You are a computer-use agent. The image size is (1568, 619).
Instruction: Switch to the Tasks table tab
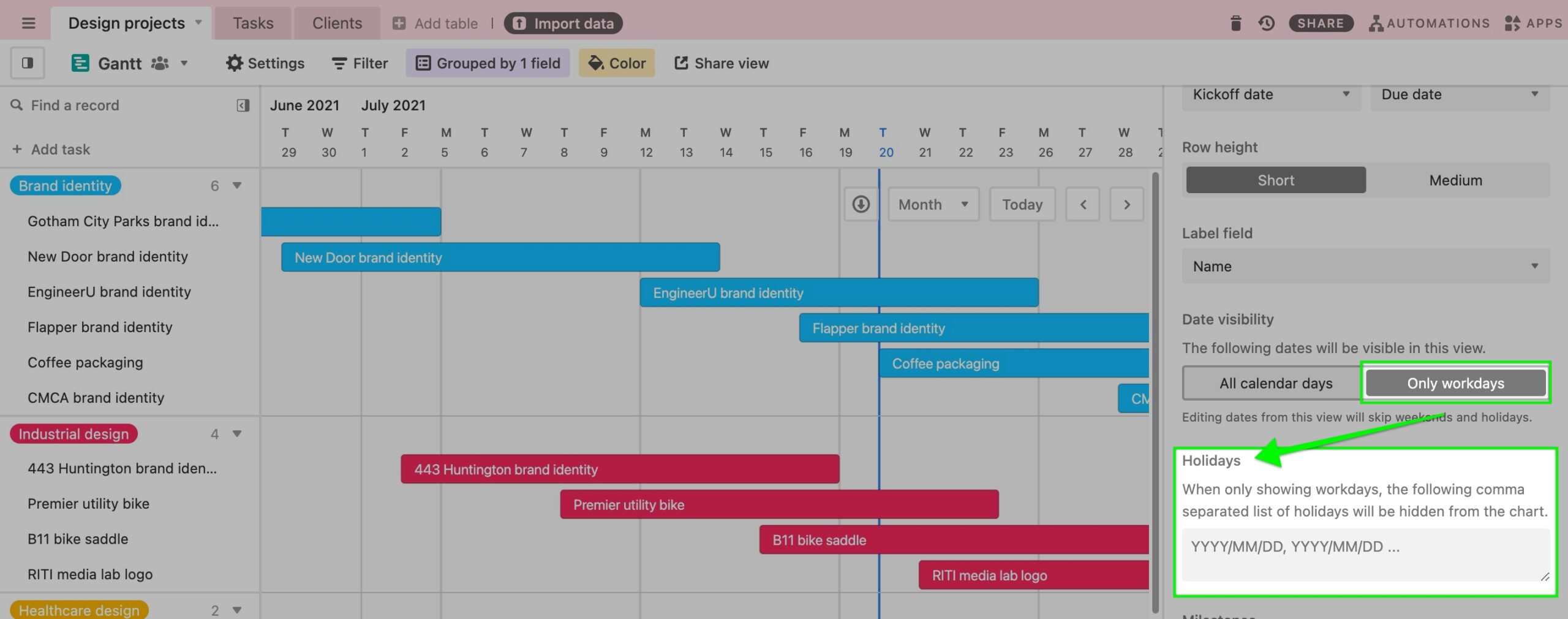point(253,23)
